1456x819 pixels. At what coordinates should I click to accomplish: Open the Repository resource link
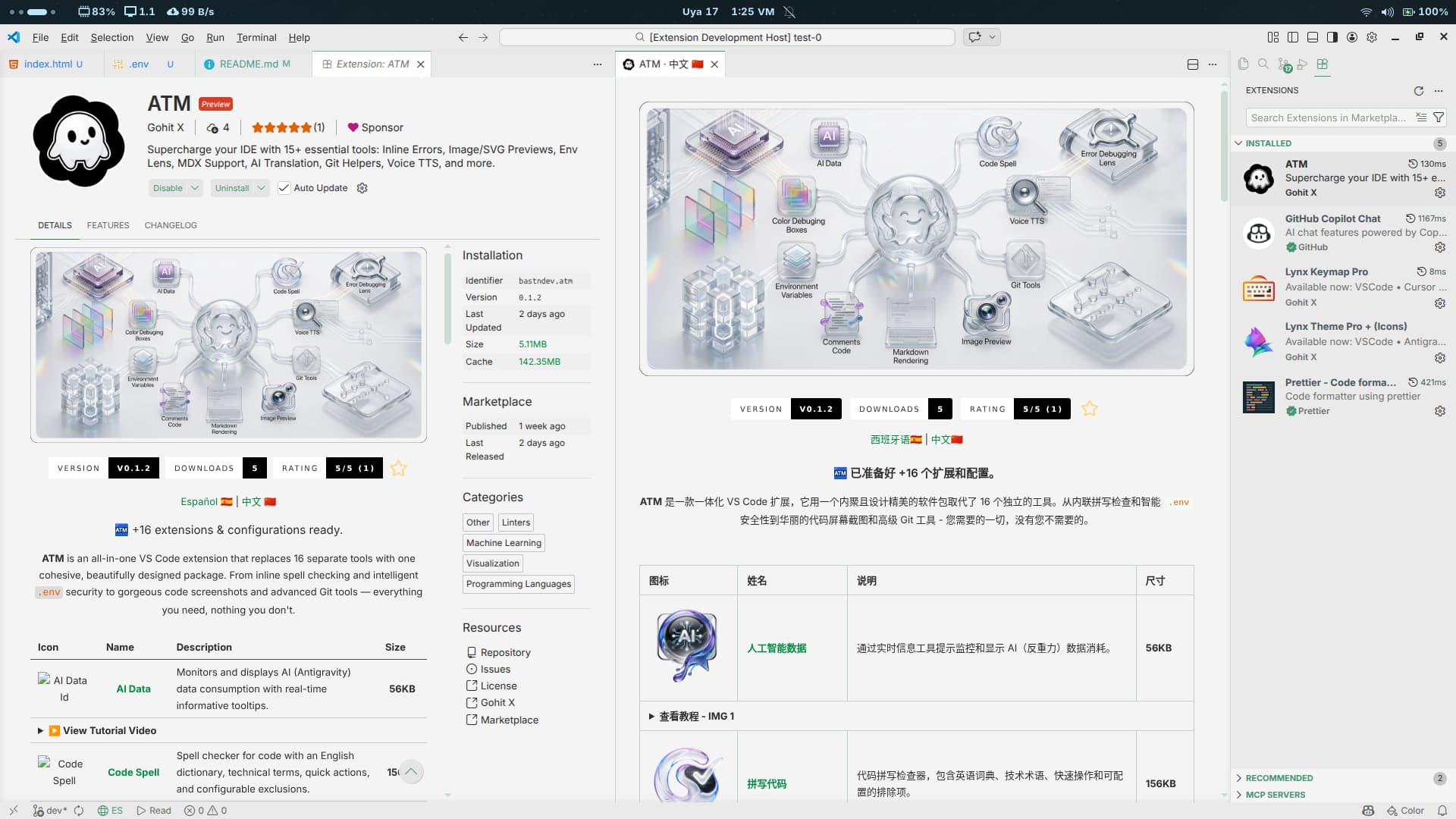(505, 652)
